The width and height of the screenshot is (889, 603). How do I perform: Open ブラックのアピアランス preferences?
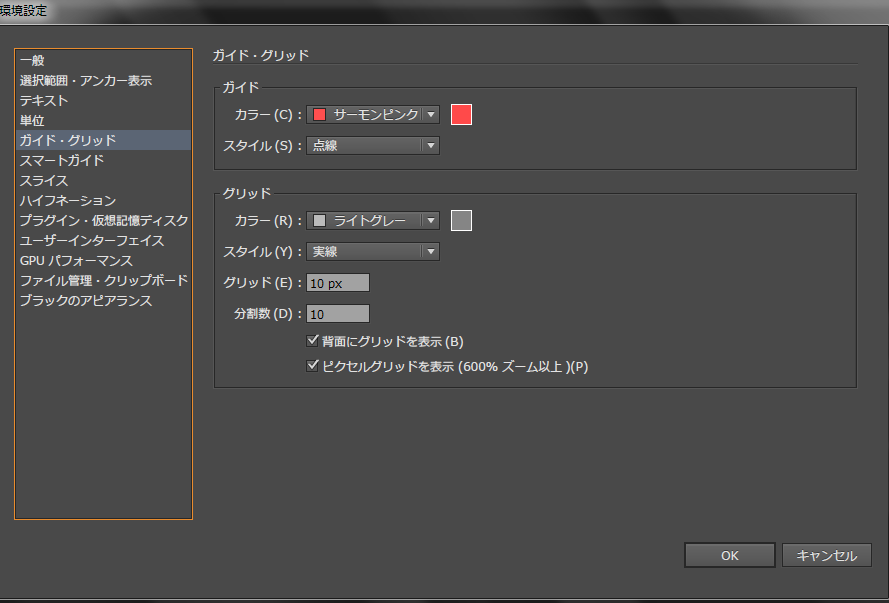pos(103,300)
